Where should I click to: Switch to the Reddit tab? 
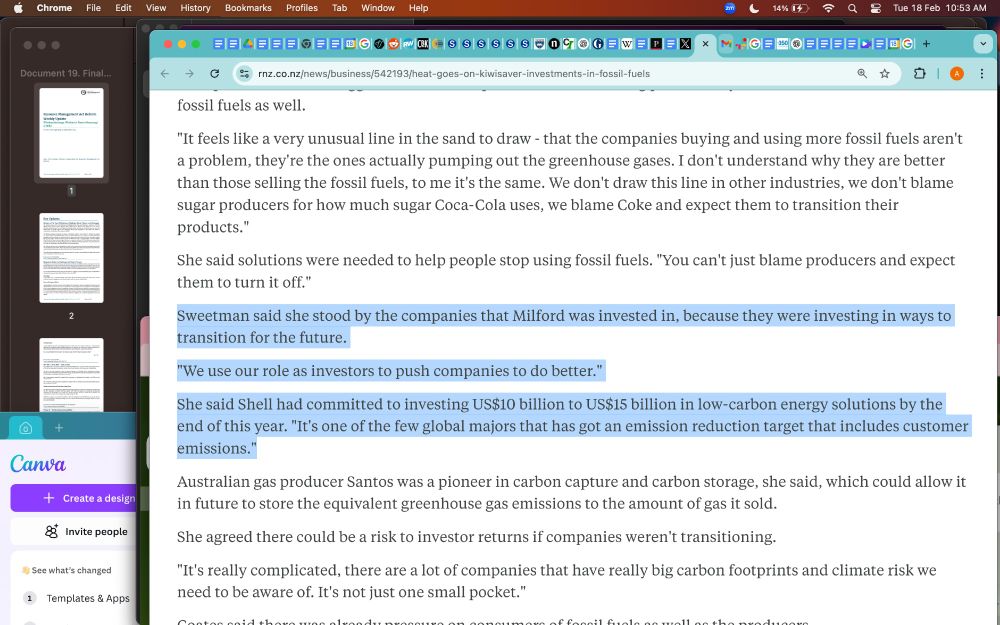tap(393, 43)
